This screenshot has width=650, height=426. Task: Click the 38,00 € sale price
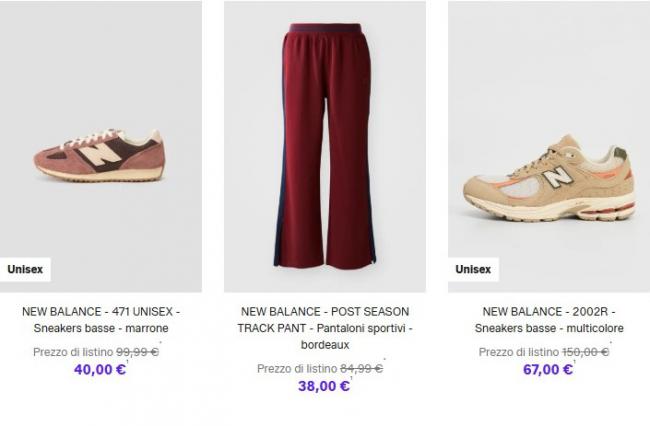coord(324,386)
